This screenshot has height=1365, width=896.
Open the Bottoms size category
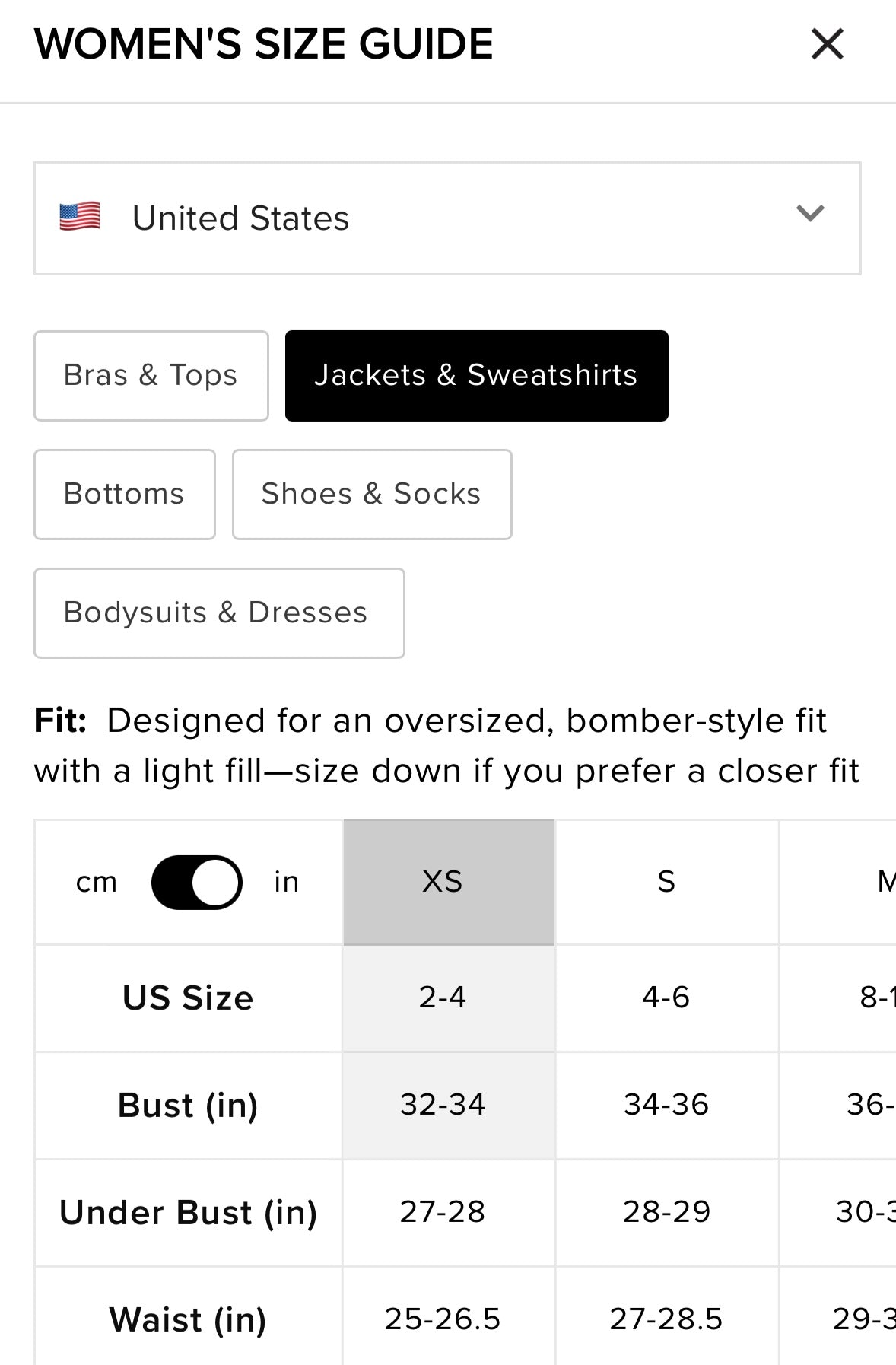tap(124, 495)
